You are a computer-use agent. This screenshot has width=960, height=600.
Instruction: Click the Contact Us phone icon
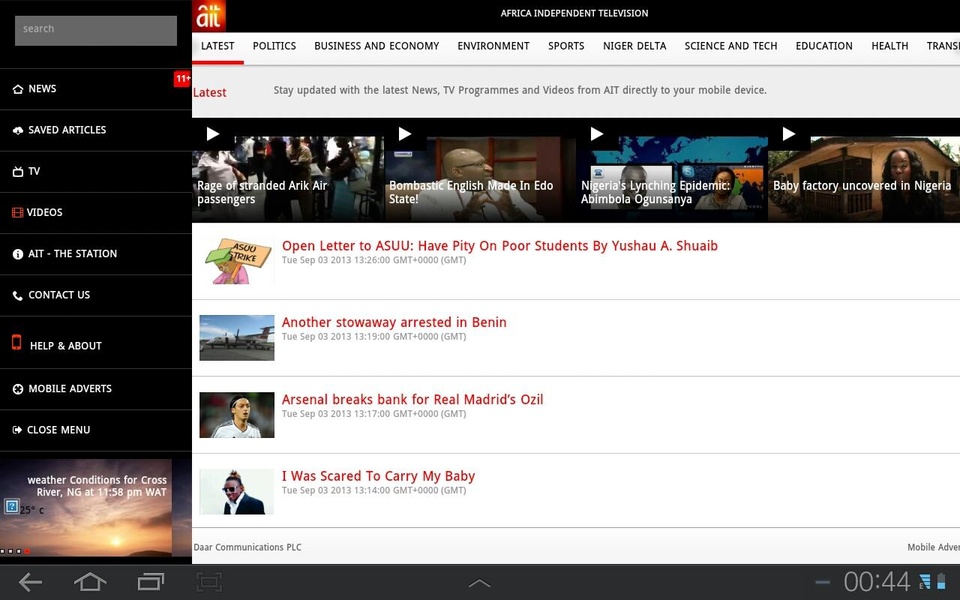coord(18,296)
